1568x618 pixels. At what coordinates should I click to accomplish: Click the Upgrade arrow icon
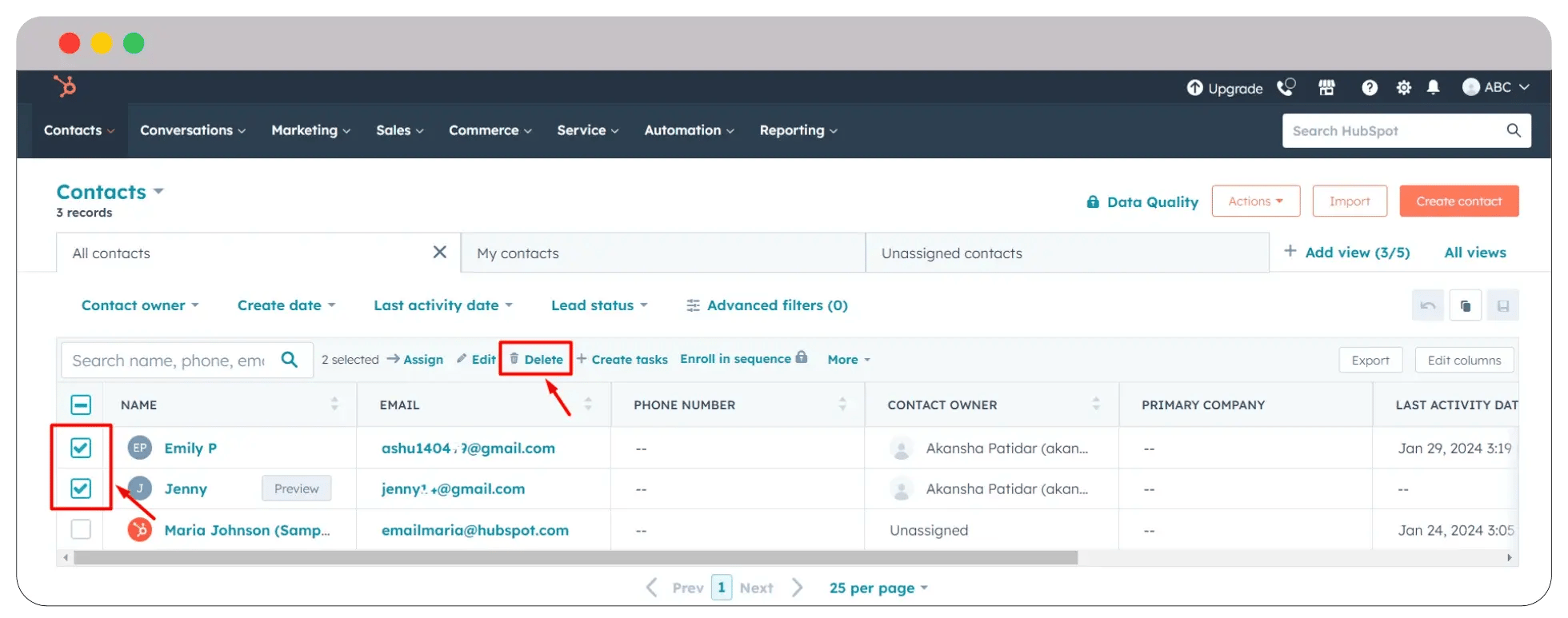click(1194, 88)
